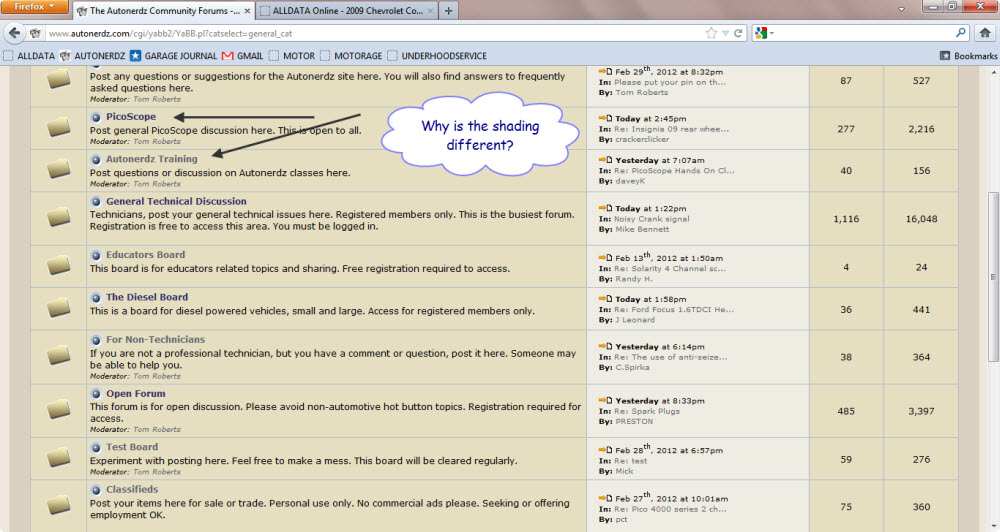Open the AUTONERDZ bookmark
This screenshot has height=532, width=1000.
[x=92, y=56]
